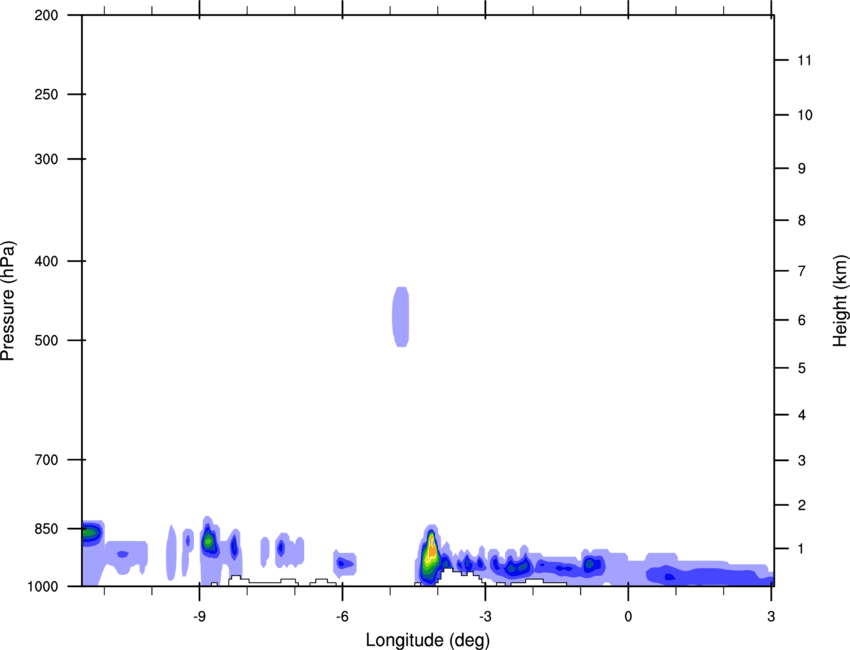This screenshot has height=650, width=850.
Task: Click the 500 pressure tick label
Action: [x=46, y=340]
